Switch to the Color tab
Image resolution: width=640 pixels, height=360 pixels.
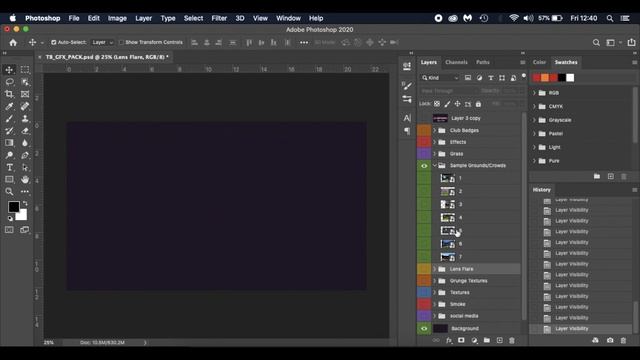click(x=539, y=62)
